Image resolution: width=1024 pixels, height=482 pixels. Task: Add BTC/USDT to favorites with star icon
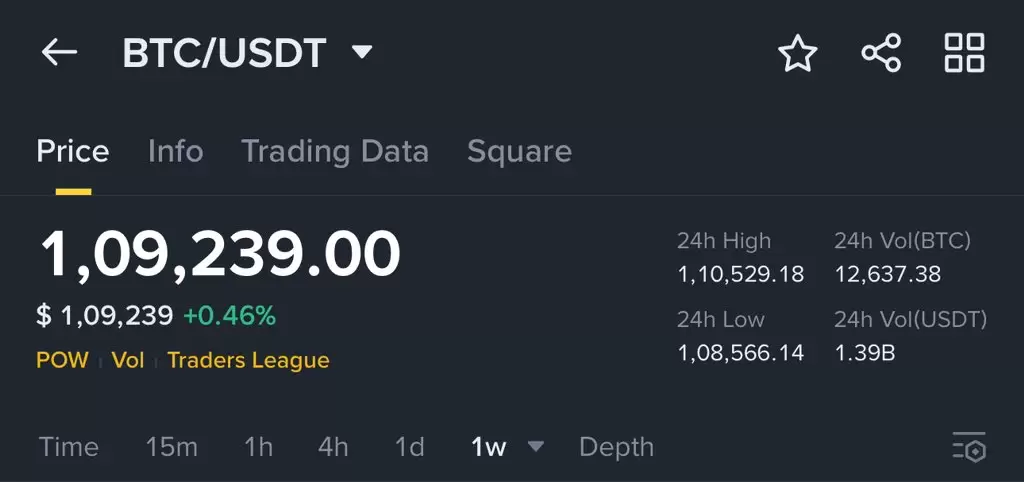tap(797, 53)
